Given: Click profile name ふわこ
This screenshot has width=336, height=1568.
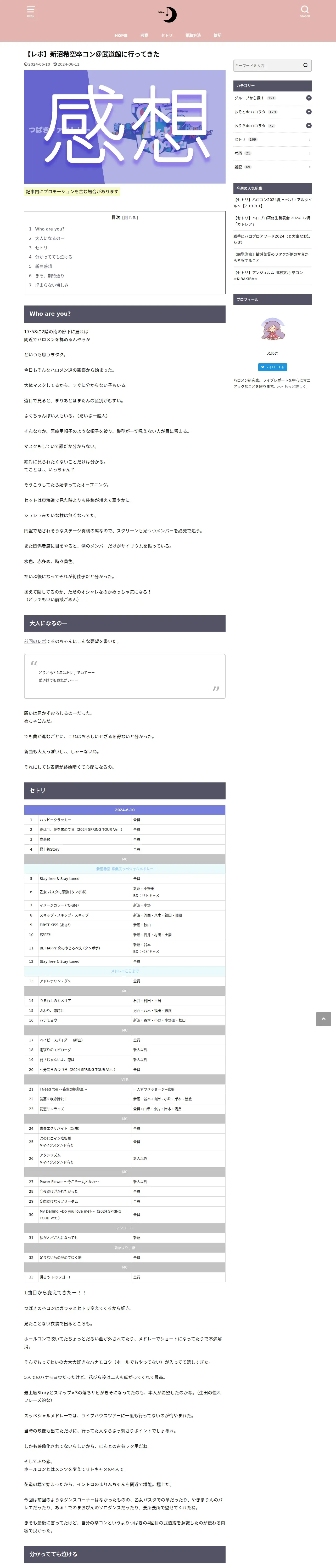Looking at the screenshot, I should coord(273,353).
